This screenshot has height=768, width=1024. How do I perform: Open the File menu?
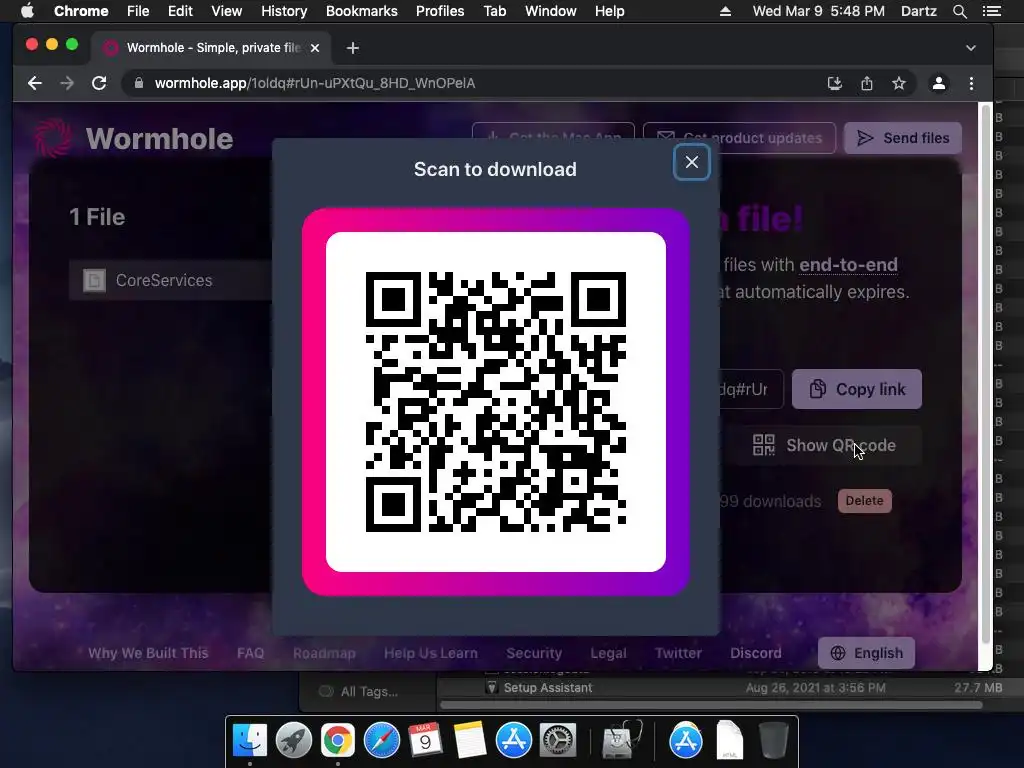[x=138, y=11]
